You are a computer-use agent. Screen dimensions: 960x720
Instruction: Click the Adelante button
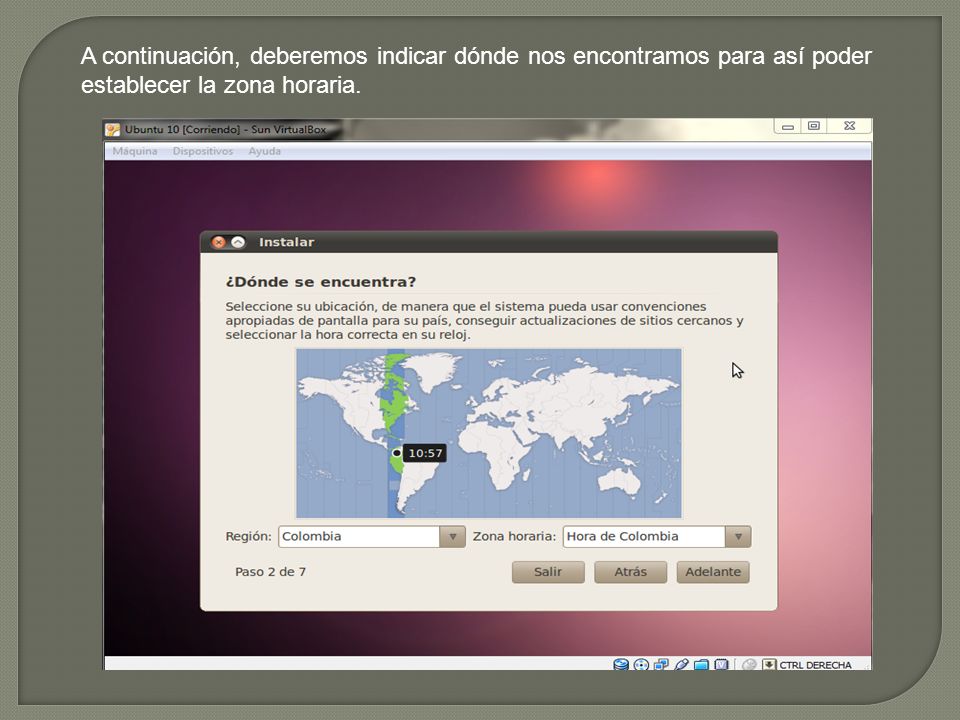(713, 572)
